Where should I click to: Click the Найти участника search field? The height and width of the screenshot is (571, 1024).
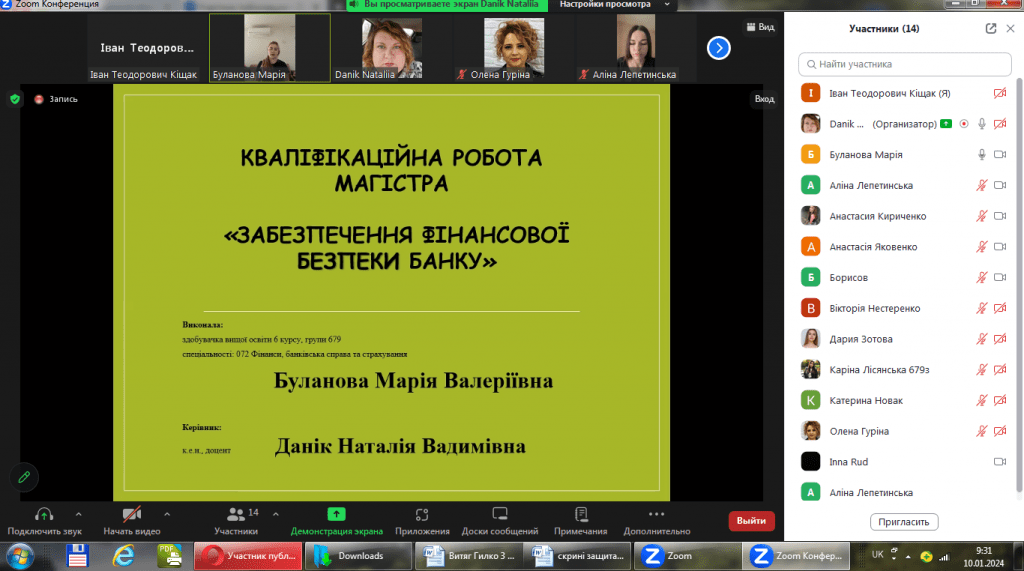[904, 64]
